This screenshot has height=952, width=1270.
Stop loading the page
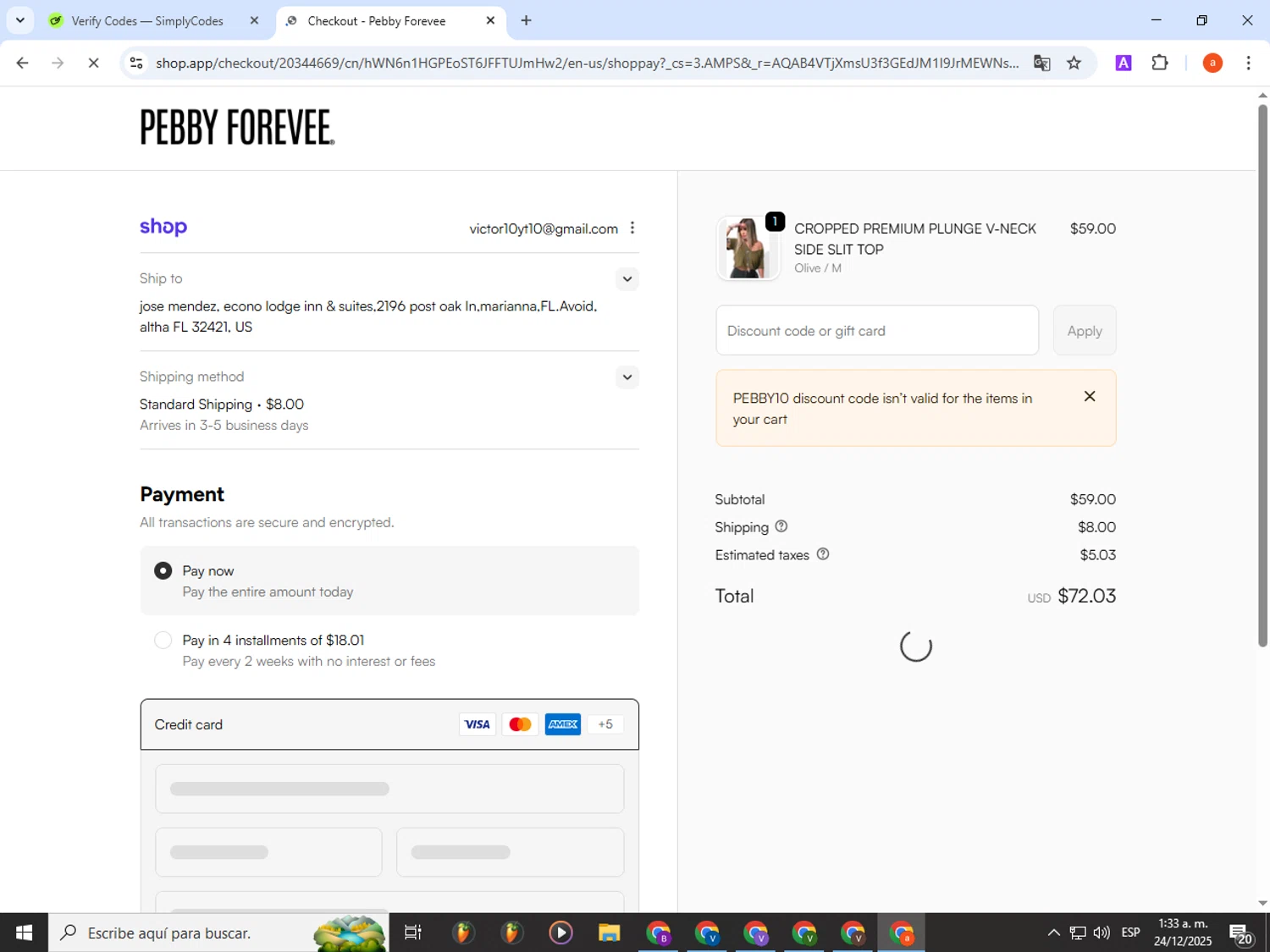coord(93,63)
